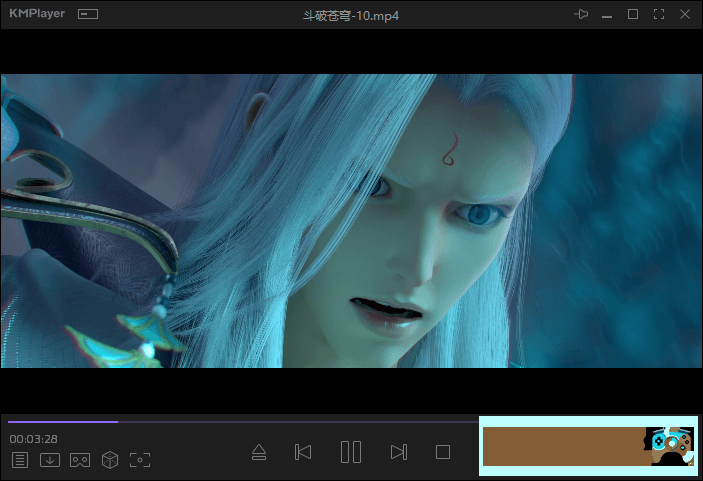
Task: Click the elapsed time 00:03:28
Action: (x=34, y=439)
